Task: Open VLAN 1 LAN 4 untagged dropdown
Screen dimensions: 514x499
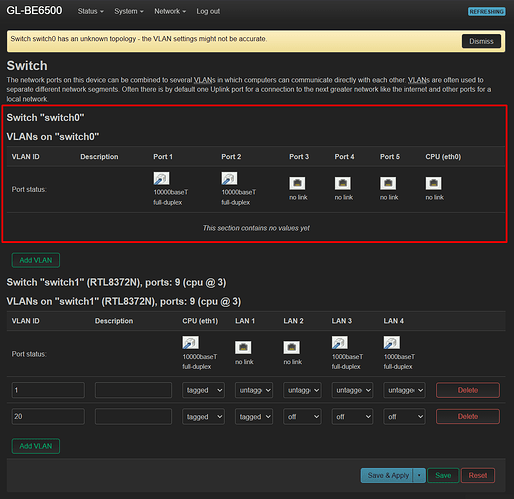Action: point(404,390)
